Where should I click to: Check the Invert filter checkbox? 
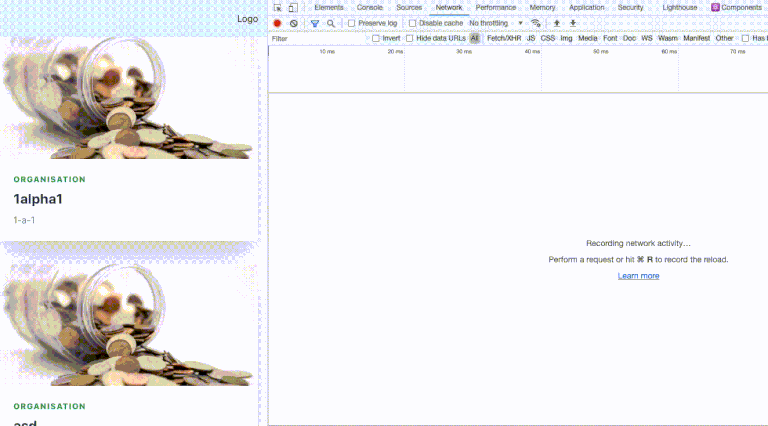pyautogui.click(x=376, y=38)
